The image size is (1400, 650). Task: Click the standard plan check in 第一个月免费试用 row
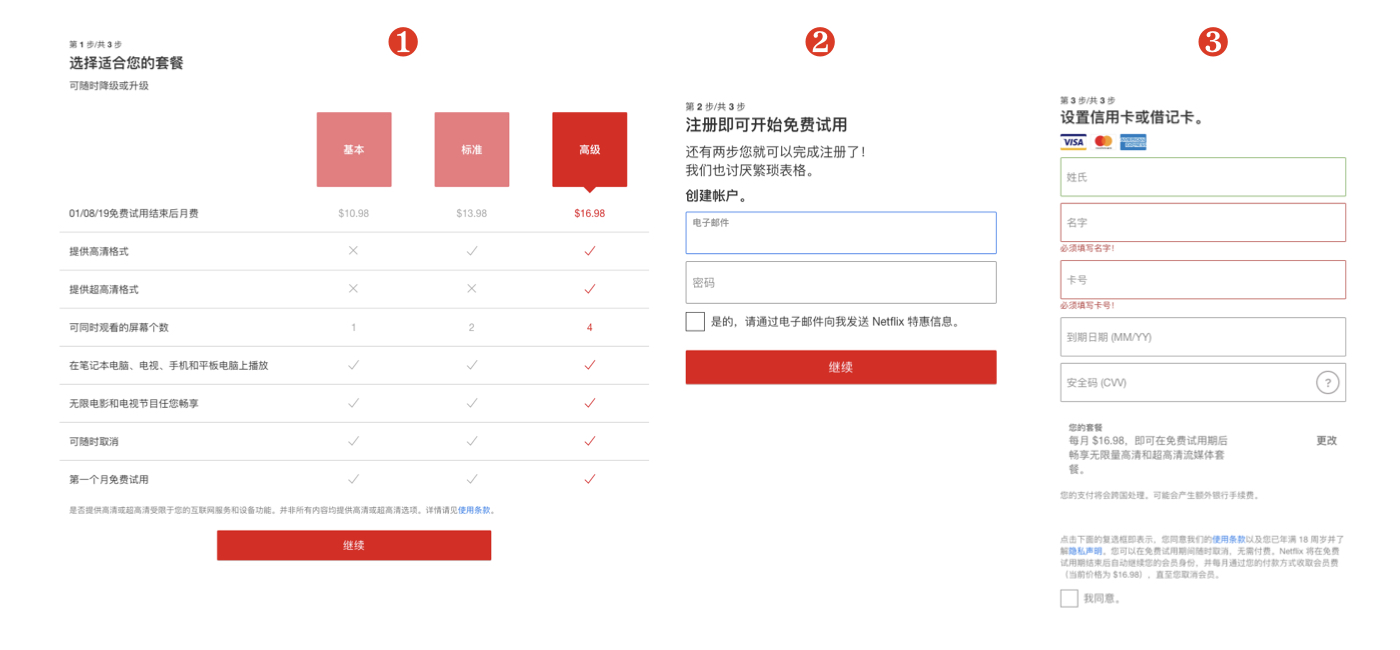[472, 479]
